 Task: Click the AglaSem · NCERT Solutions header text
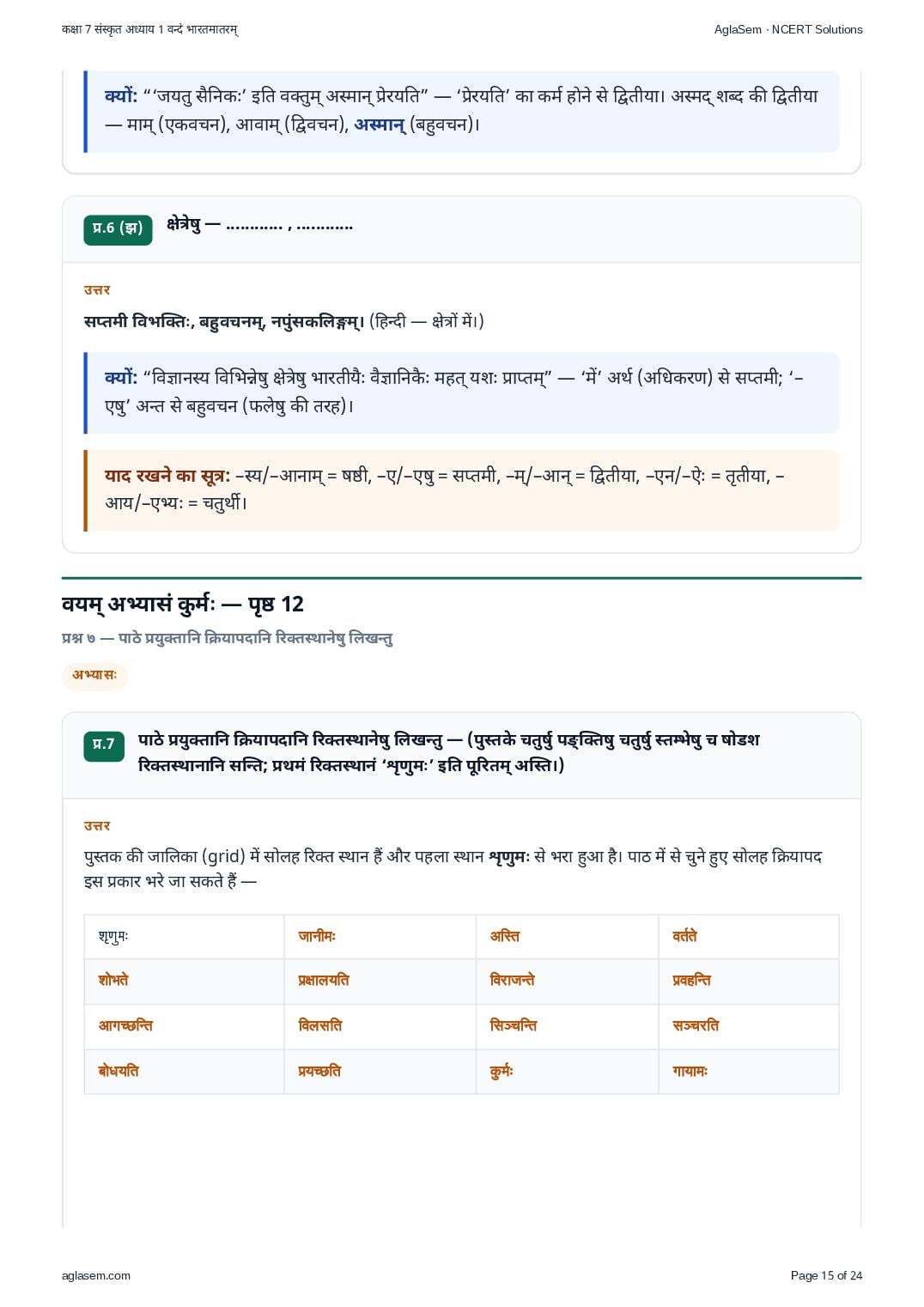788,29
